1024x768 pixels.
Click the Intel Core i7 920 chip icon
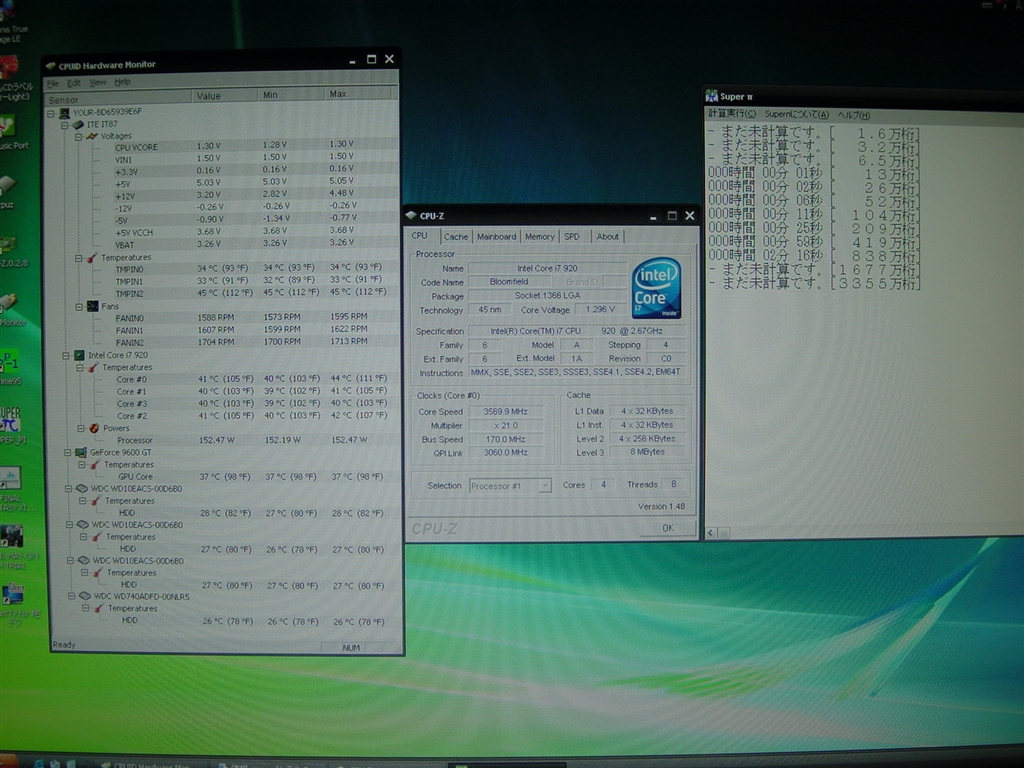[x=79, y=355]
